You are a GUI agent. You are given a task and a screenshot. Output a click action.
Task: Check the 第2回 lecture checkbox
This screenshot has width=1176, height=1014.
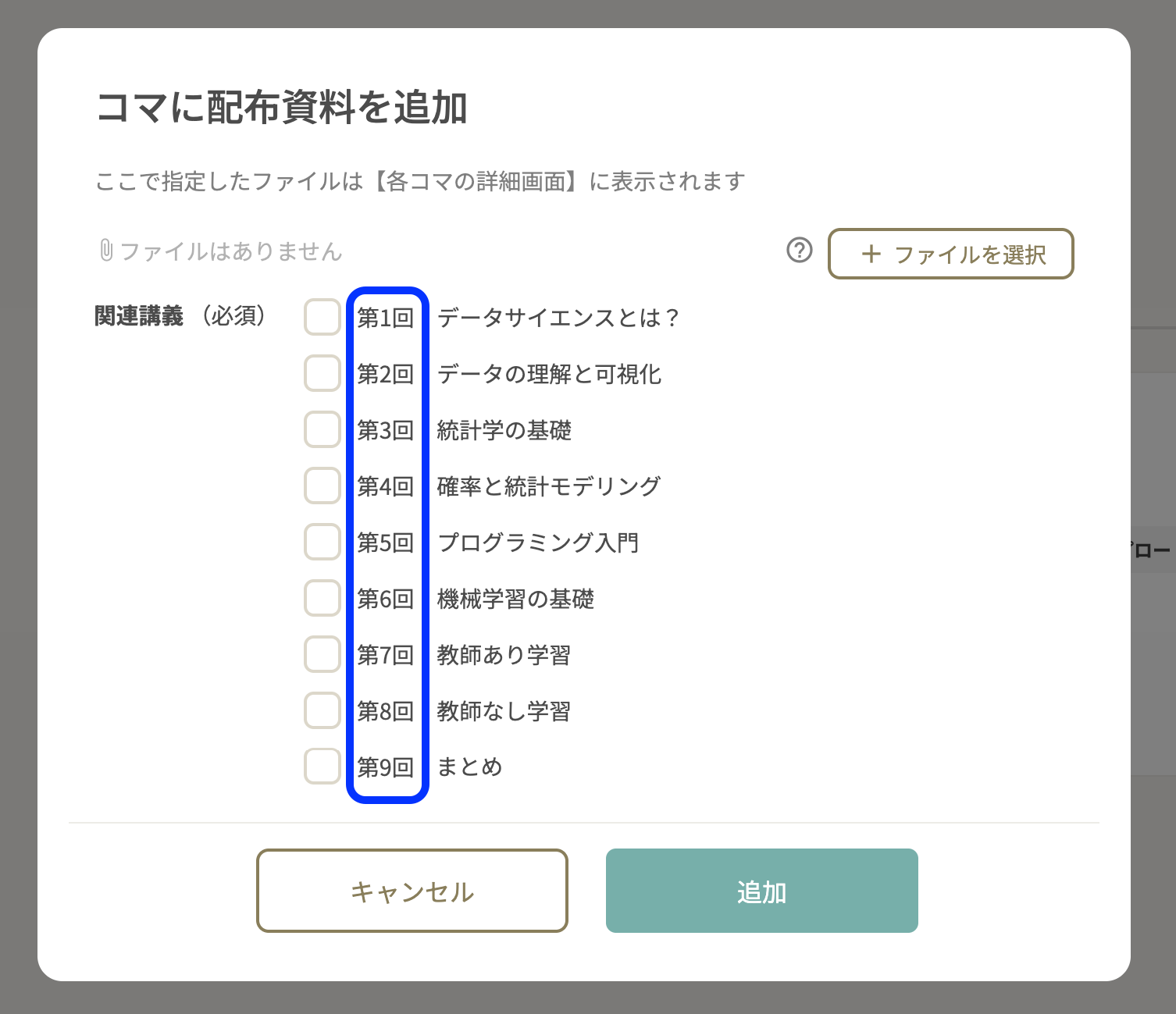point(323,373)
